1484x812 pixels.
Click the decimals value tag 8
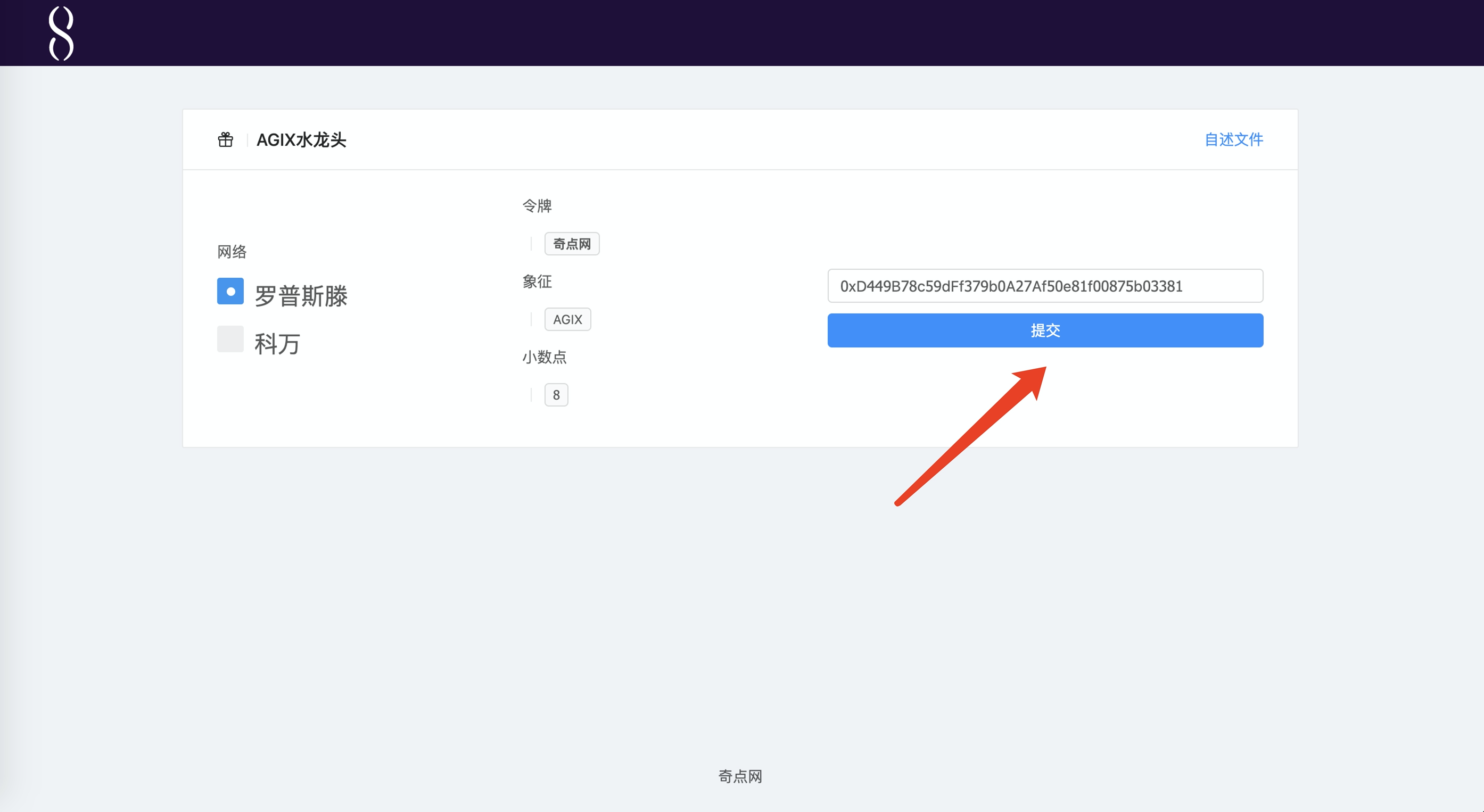pyautogui.click(x=556, y=395)
